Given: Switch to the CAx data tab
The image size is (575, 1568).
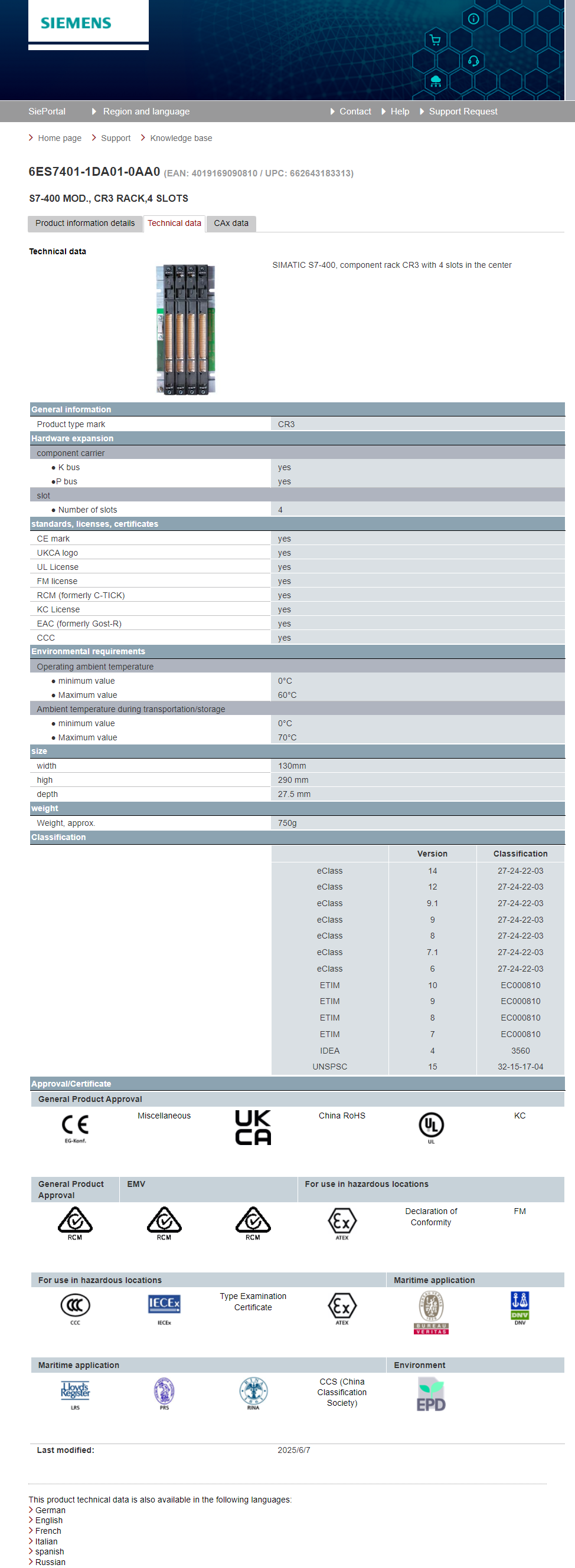Looking at the screenshot, I should click(x=231, y=224).
